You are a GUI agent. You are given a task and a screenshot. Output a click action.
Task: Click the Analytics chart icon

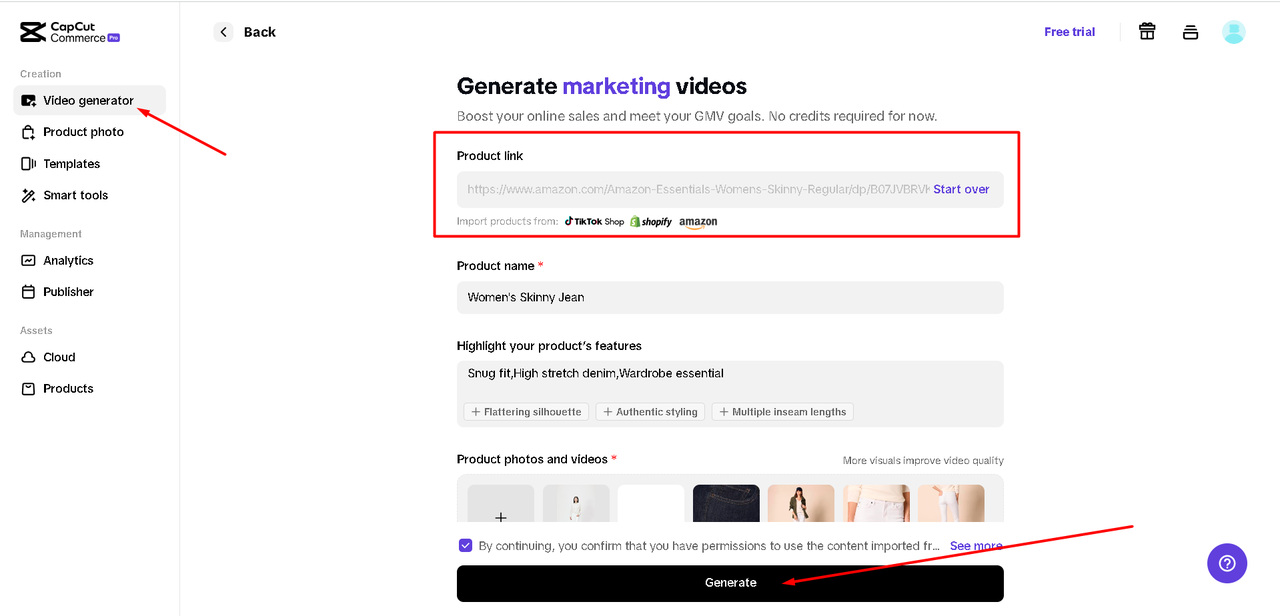[x=28, y=260]
